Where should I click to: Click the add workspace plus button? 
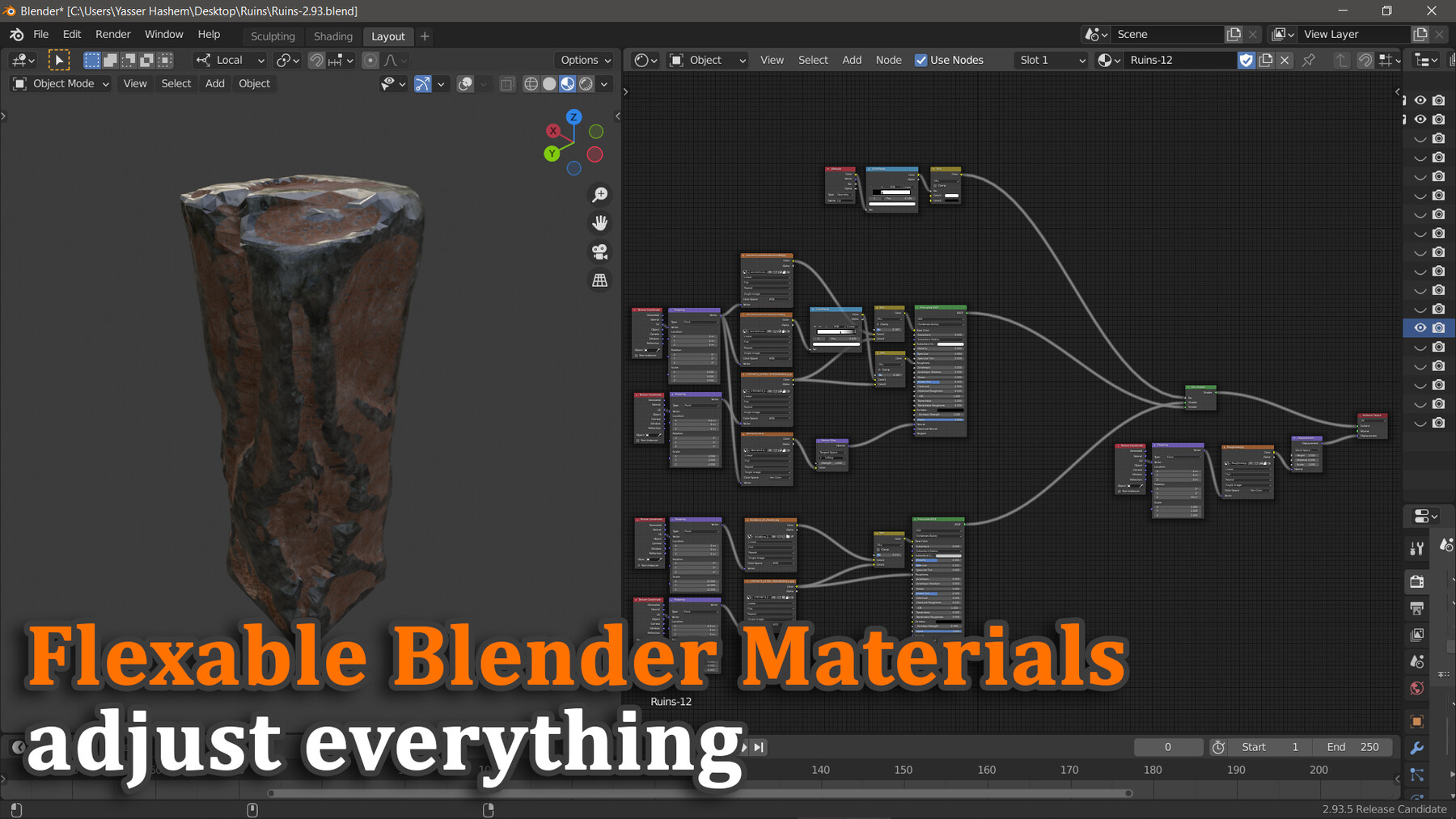tap(425, 36)
